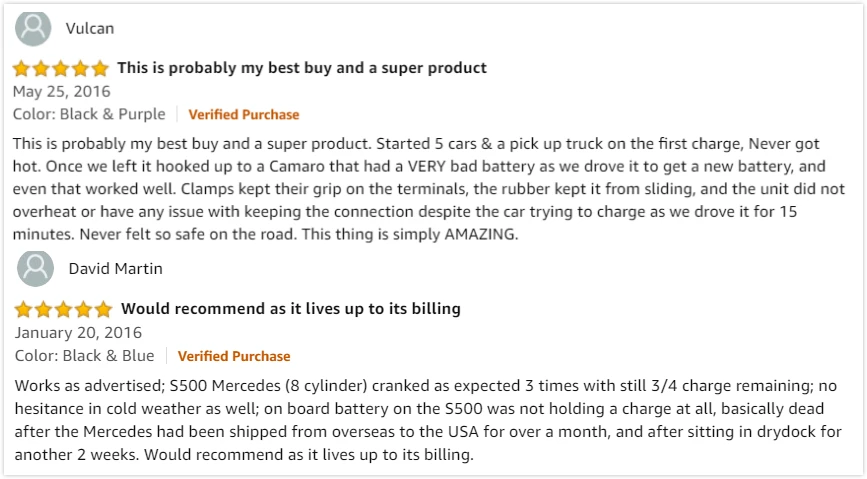Click the first star in David Martin's rating
867x479 pixels.
pos(24,309)
